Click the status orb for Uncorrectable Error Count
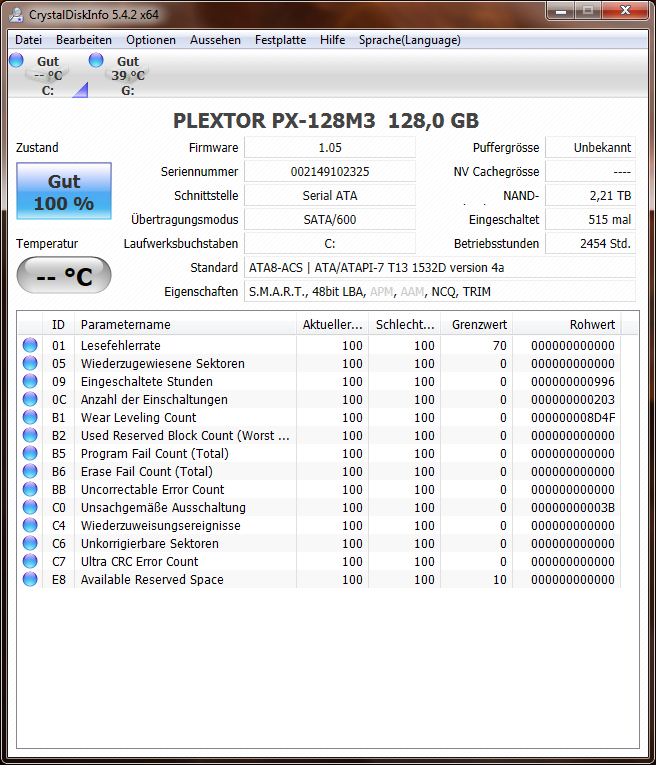The width and height of the screenshot is (656, 765). [x=30, y=489]
